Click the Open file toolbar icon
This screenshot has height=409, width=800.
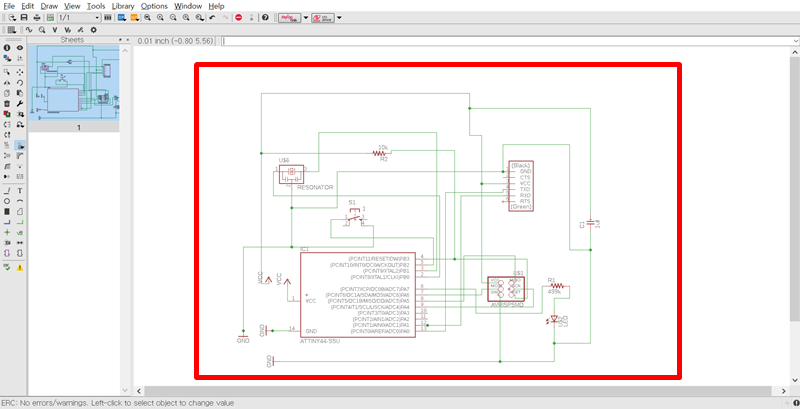(x=12, y=17)
